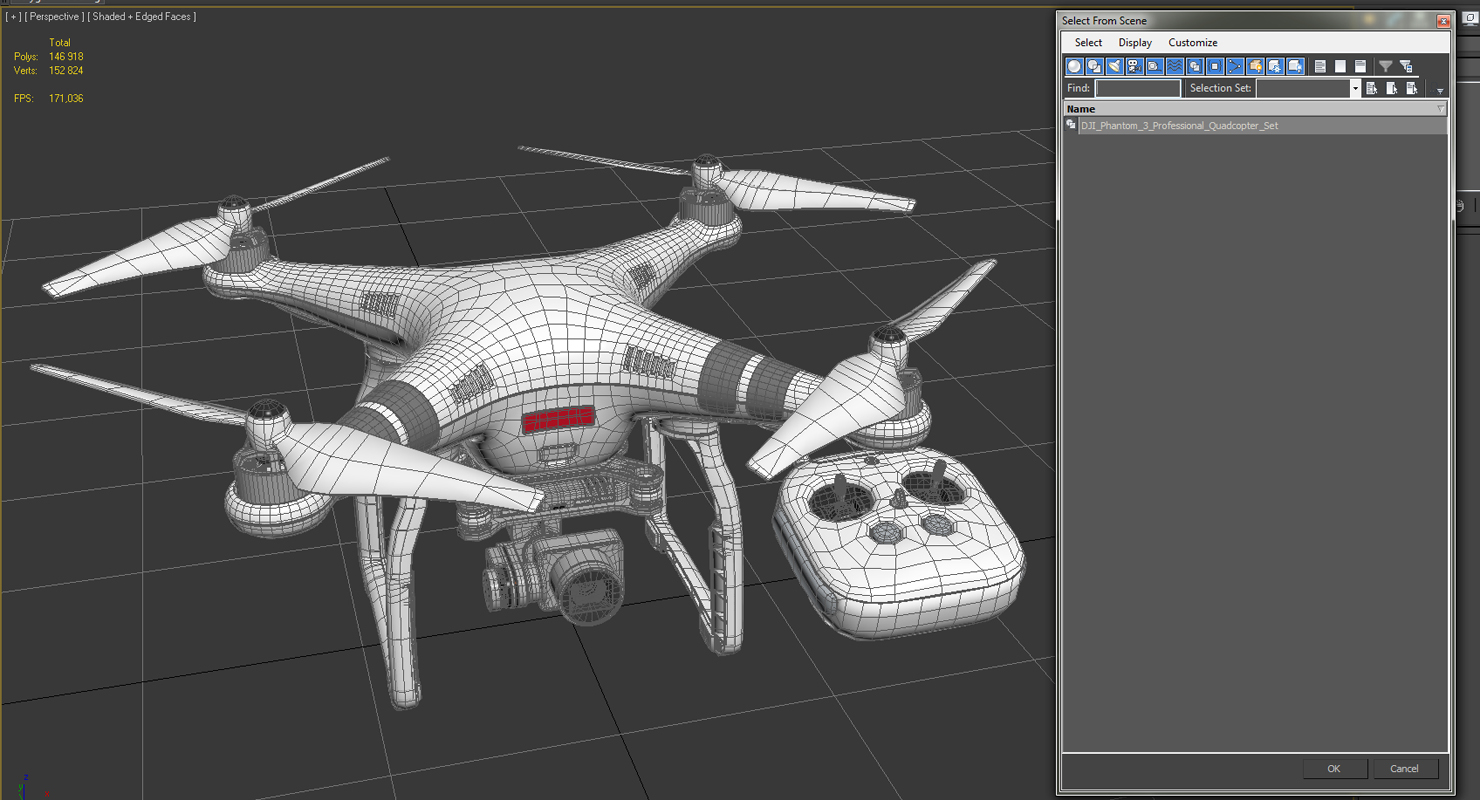Screen dimensions: 1480x800
Task: Click second selection-set icon beside dropdown
Action: pos(1391,88)
